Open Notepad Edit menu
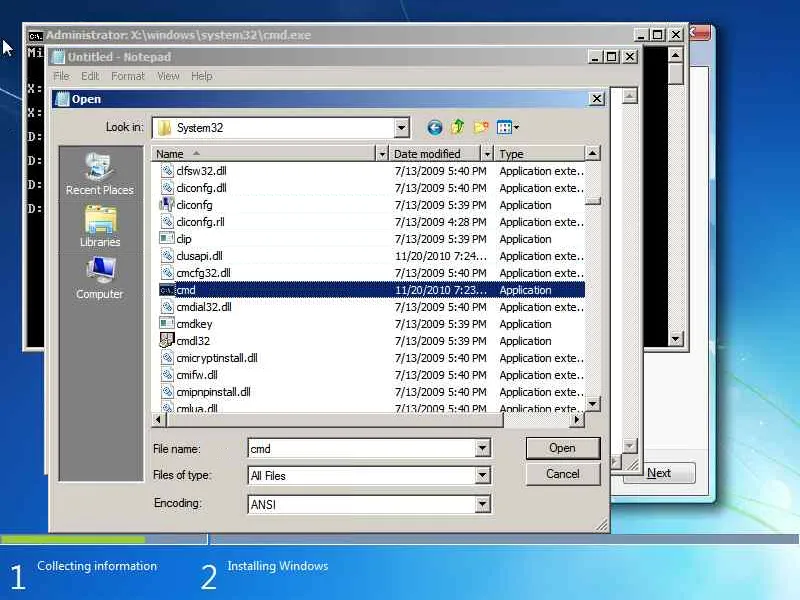This screenshot has width=800, height=600. (90, 76)
